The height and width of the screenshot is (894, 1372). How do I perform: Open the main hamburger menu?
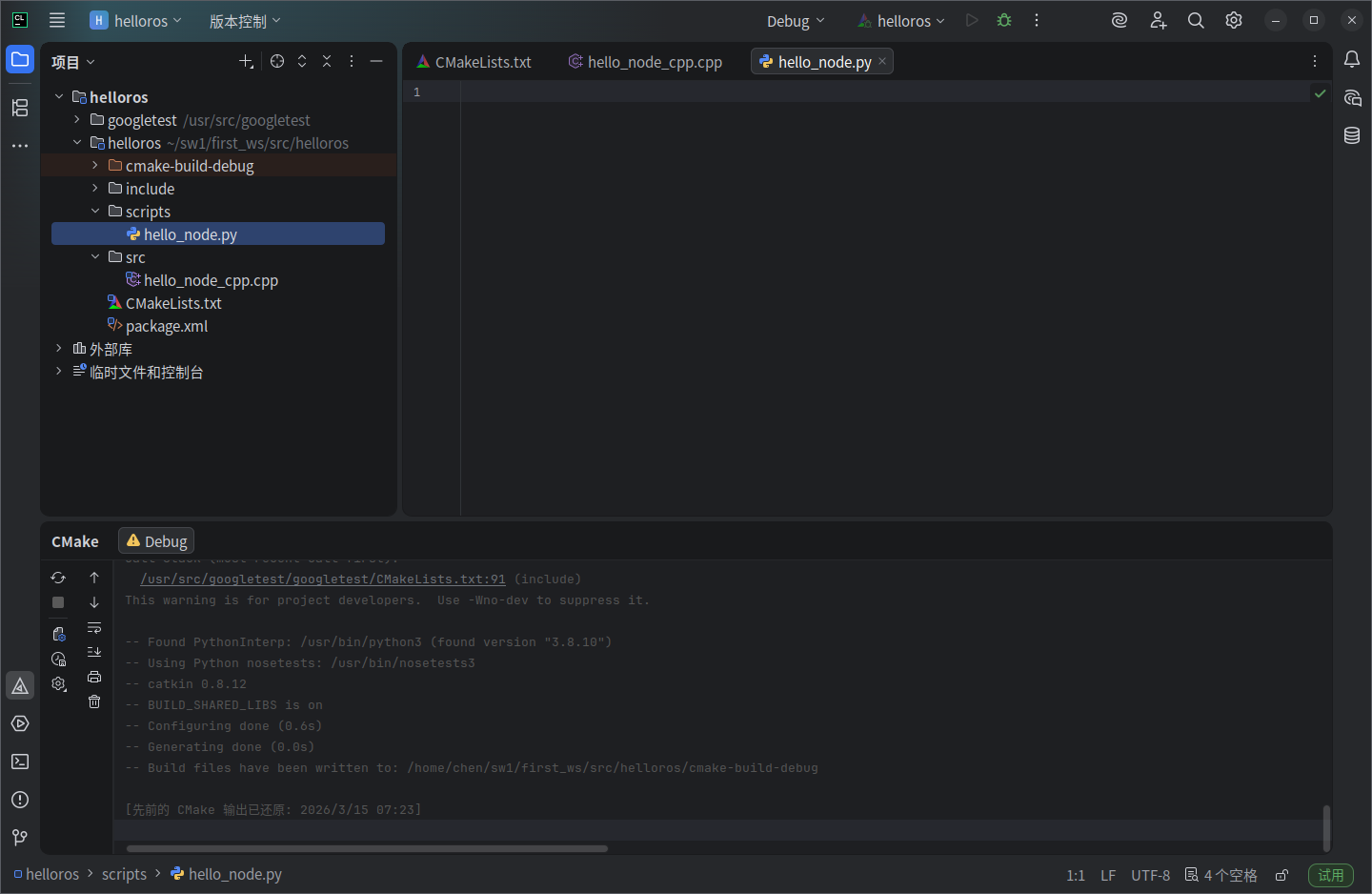(x=57, y=20)
